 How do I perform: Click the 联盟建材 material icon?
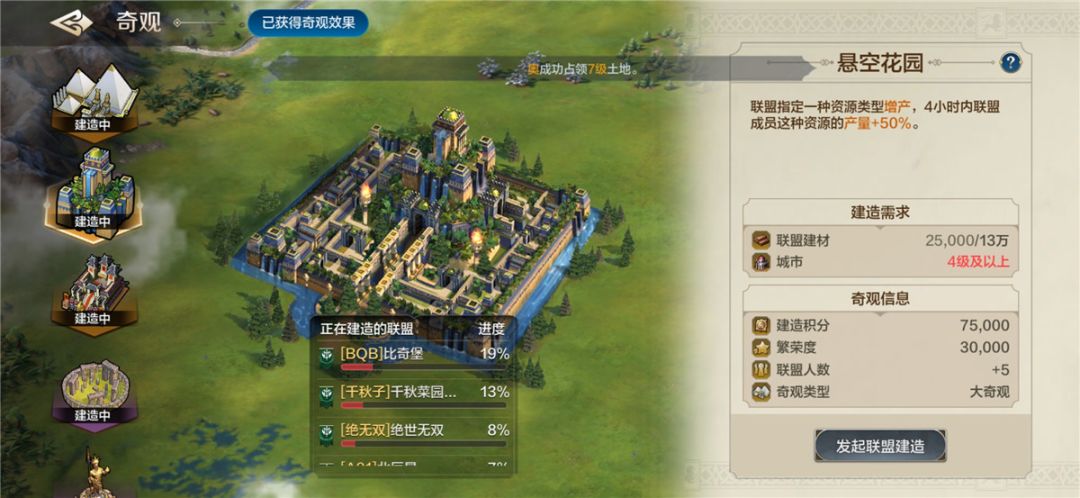761,240
